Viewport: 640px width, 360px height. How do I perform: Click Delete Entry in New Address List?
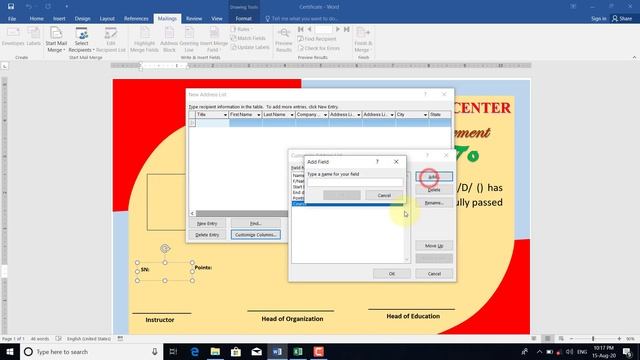207,235
